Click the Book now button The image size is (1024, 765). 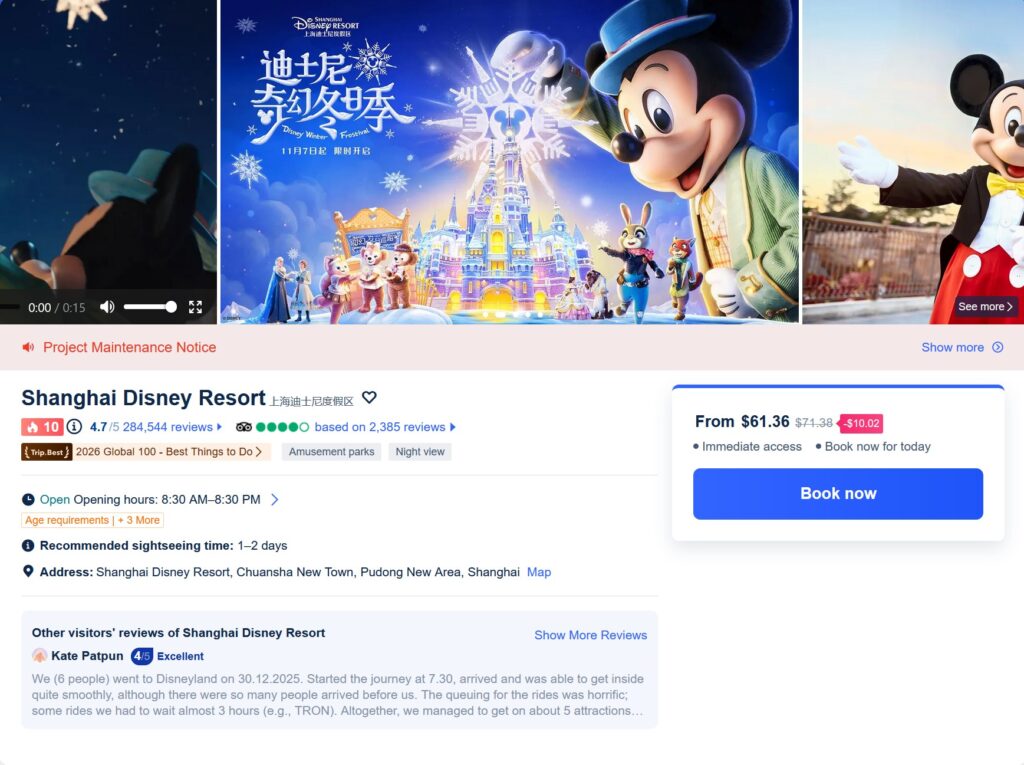tap(838, 494)
